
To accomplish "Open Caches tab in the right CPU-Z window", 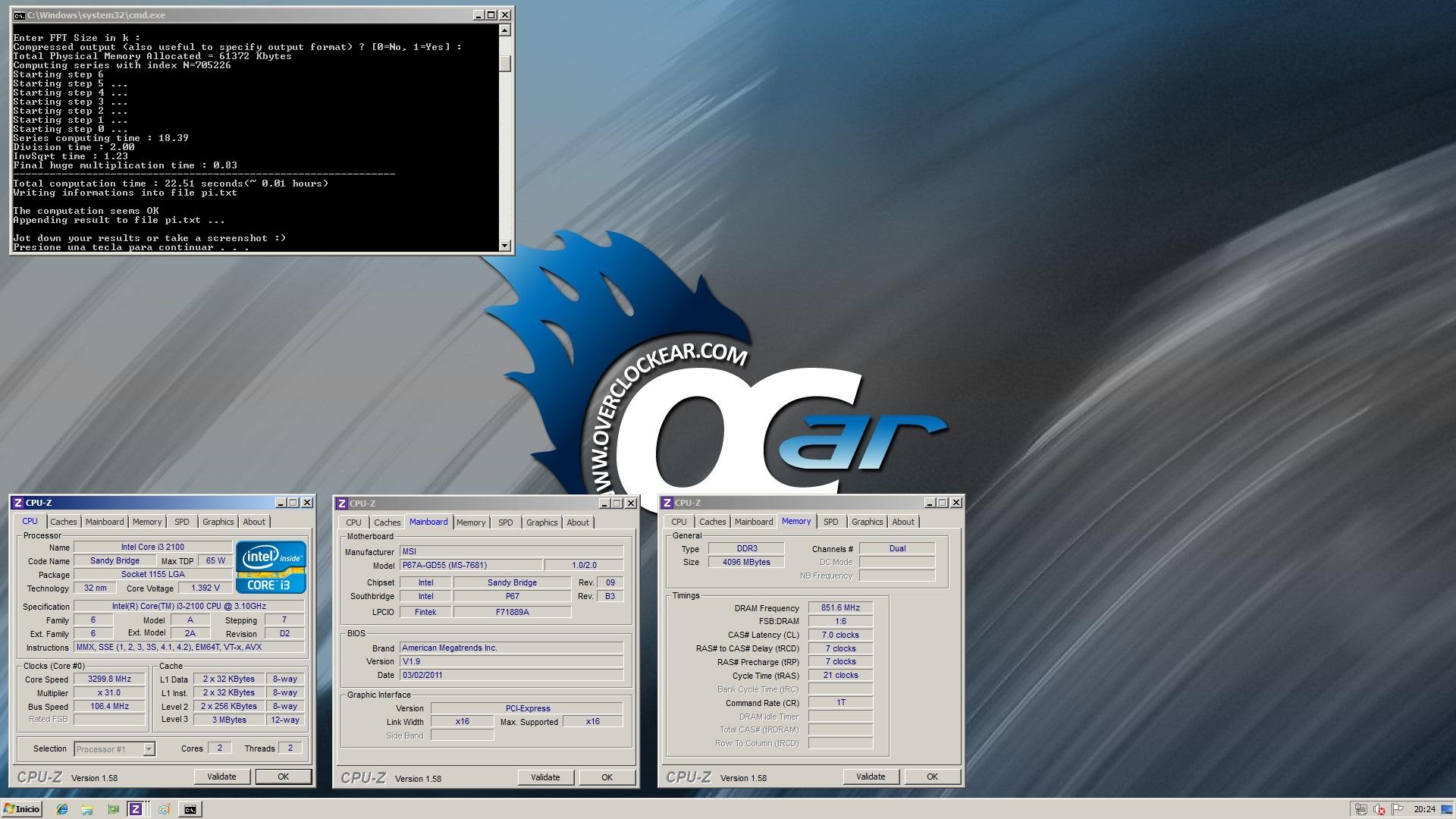I will tap(713, 522).
